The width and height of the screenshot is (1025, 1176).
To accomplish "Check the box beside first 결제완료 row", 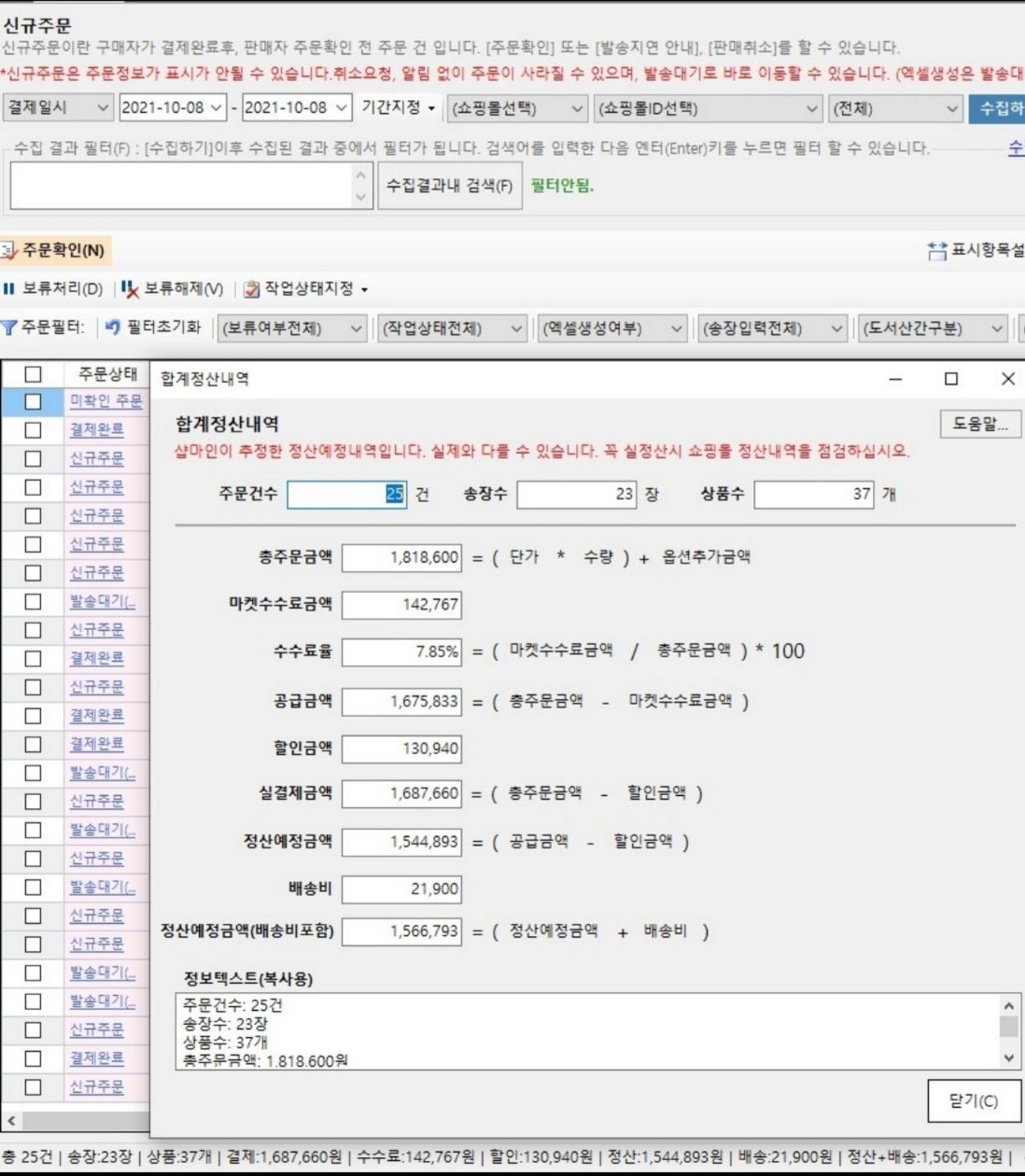I will point(33,430).
